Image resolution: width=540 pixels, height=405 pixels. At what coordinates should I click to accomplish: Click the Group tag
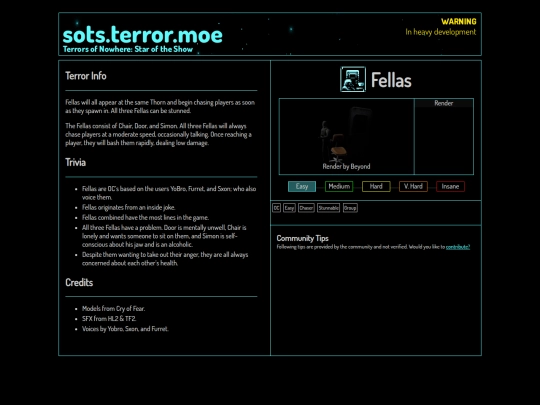350,208
